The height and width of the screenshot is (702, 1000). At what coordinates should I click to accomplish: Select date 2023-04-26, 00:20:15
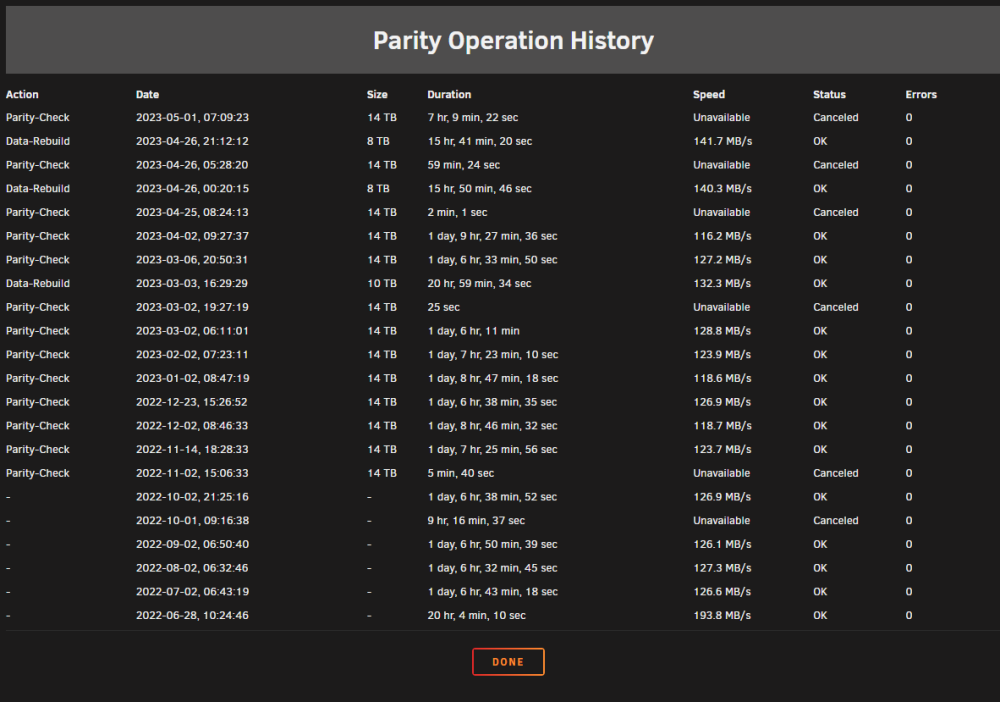pos(192,189)
